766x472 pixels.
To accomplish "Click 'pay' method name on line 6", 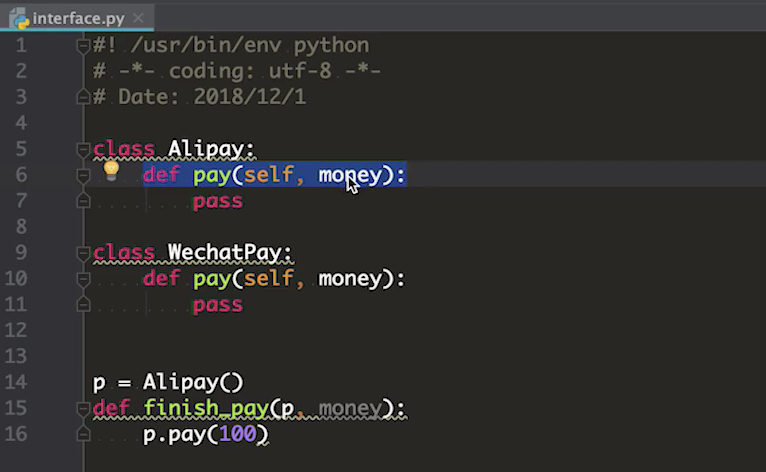I will [x=212, y=176].
